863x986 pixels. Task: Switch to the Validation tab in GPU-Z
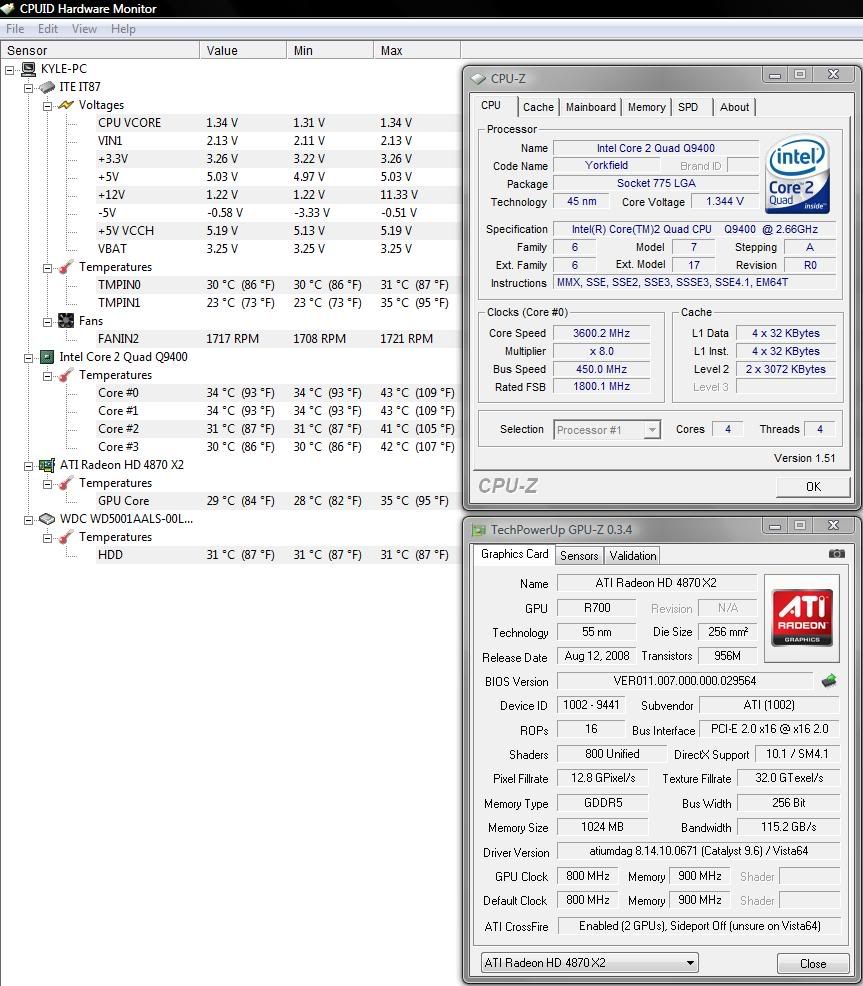pos(633,556)
